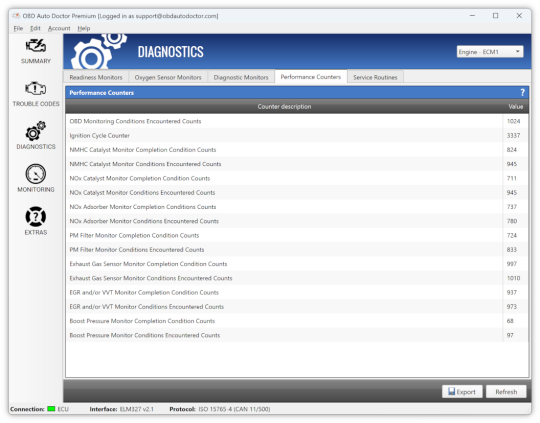Select Boost Pressure Monitor Conditions Encountered Counts
This screenshot has height=423, width=540.
[297, 336]
